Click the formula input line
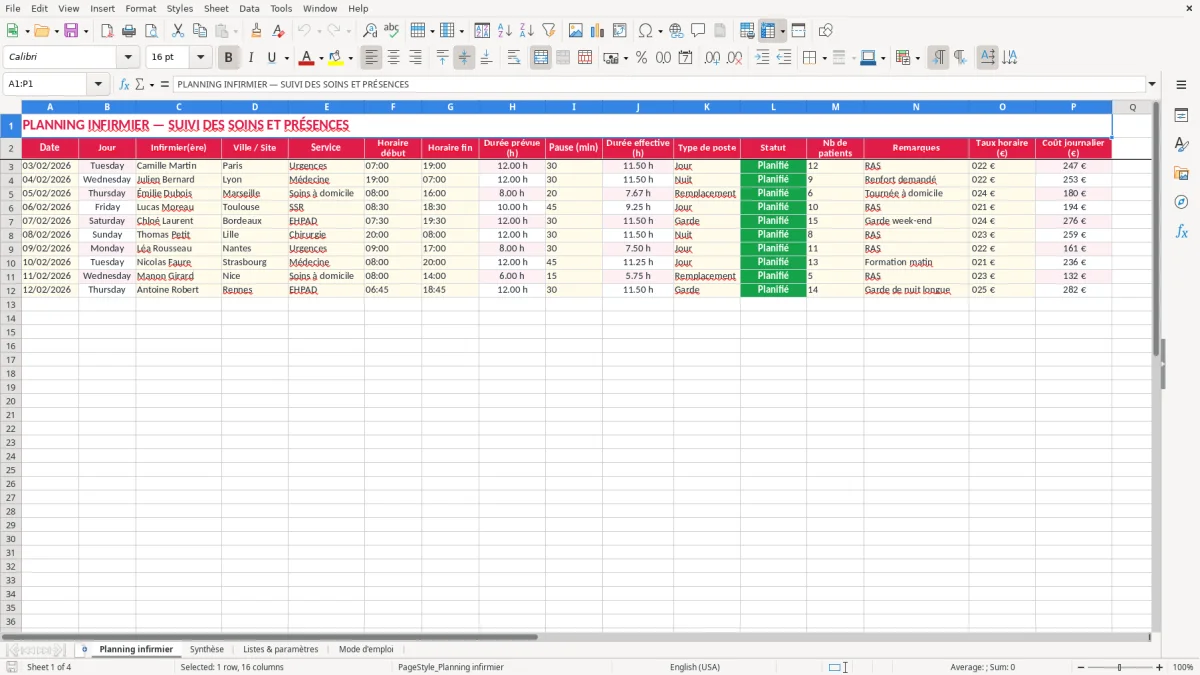The image size is (1200, 675). pyautogui.click(x=658, y=84)
